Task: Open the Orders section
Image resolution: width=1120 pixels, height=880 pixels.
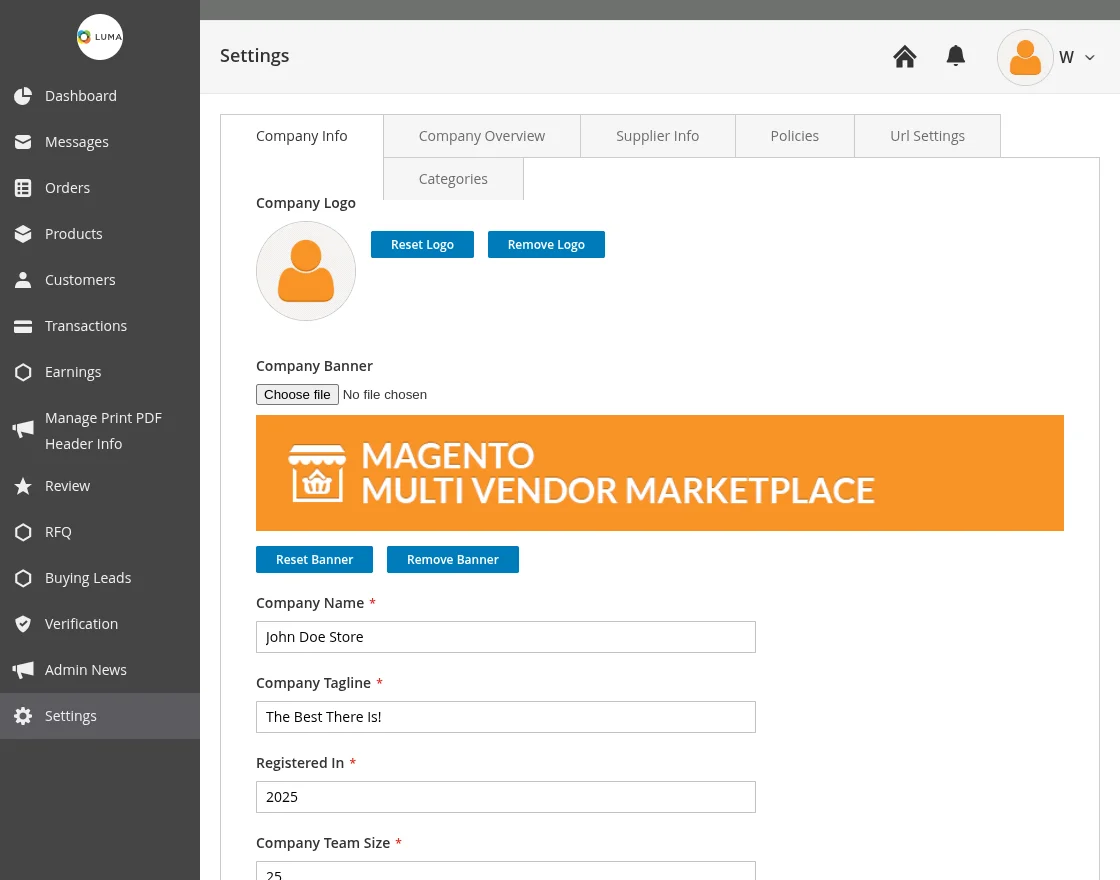Action: click(67, 187)
